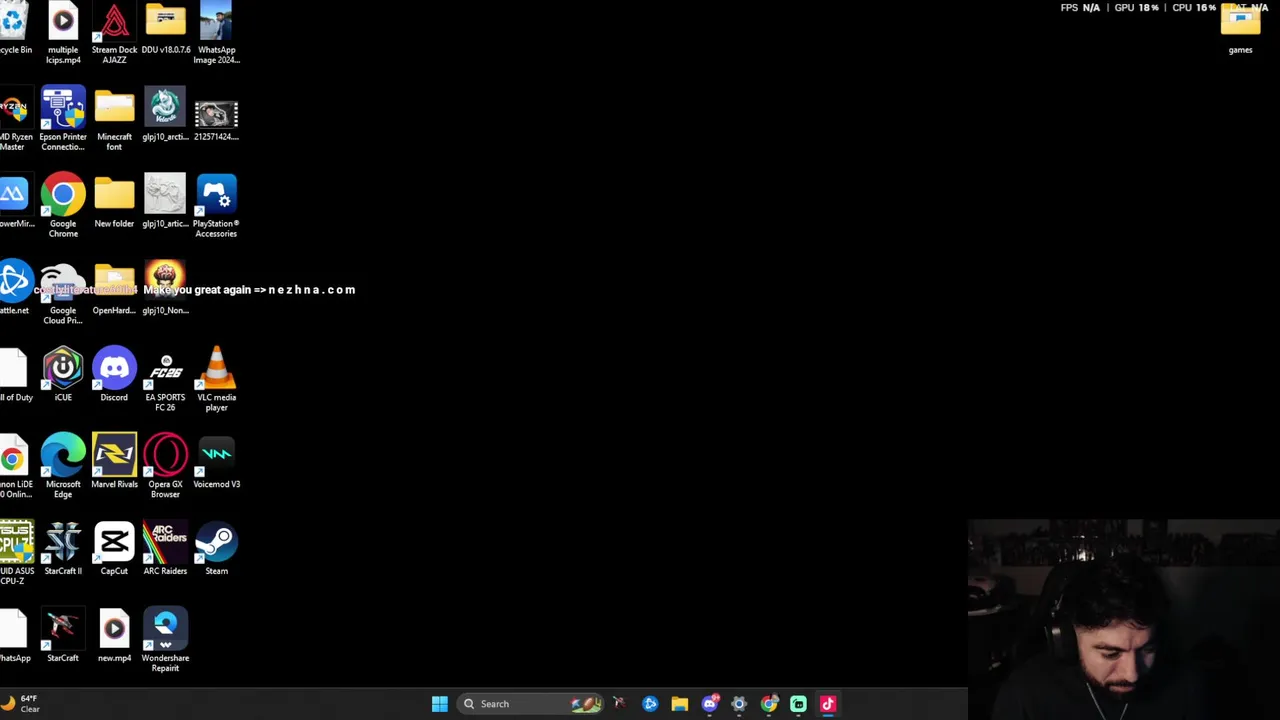The height and width of the screenshot is (720, 1280).
Task: Switch to TikTok app in taskbar
Action: [x=828, y=704]
